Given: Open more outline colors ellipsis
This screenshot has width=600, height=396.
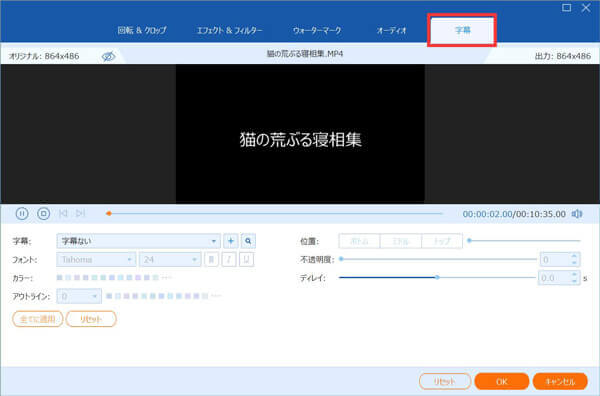Looking at the screenshot, I should coord(216,296).
